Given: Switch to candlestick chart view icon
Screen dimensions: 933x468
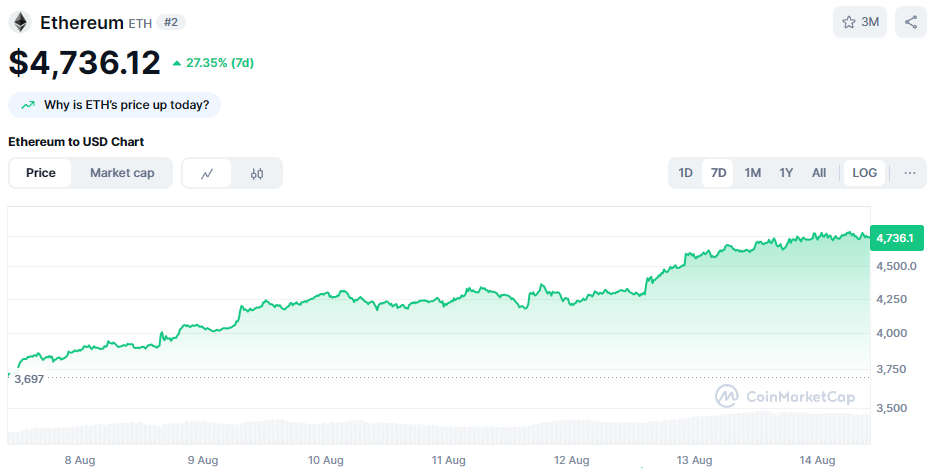Looking at the screenshot, I should 257,173.
